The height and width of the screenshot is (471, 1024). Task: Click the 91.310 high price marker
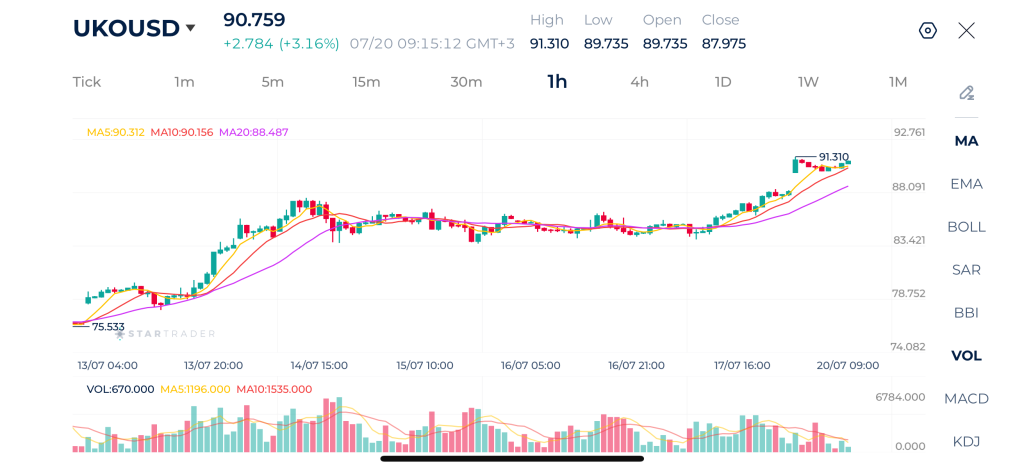(x=834, y=157)
